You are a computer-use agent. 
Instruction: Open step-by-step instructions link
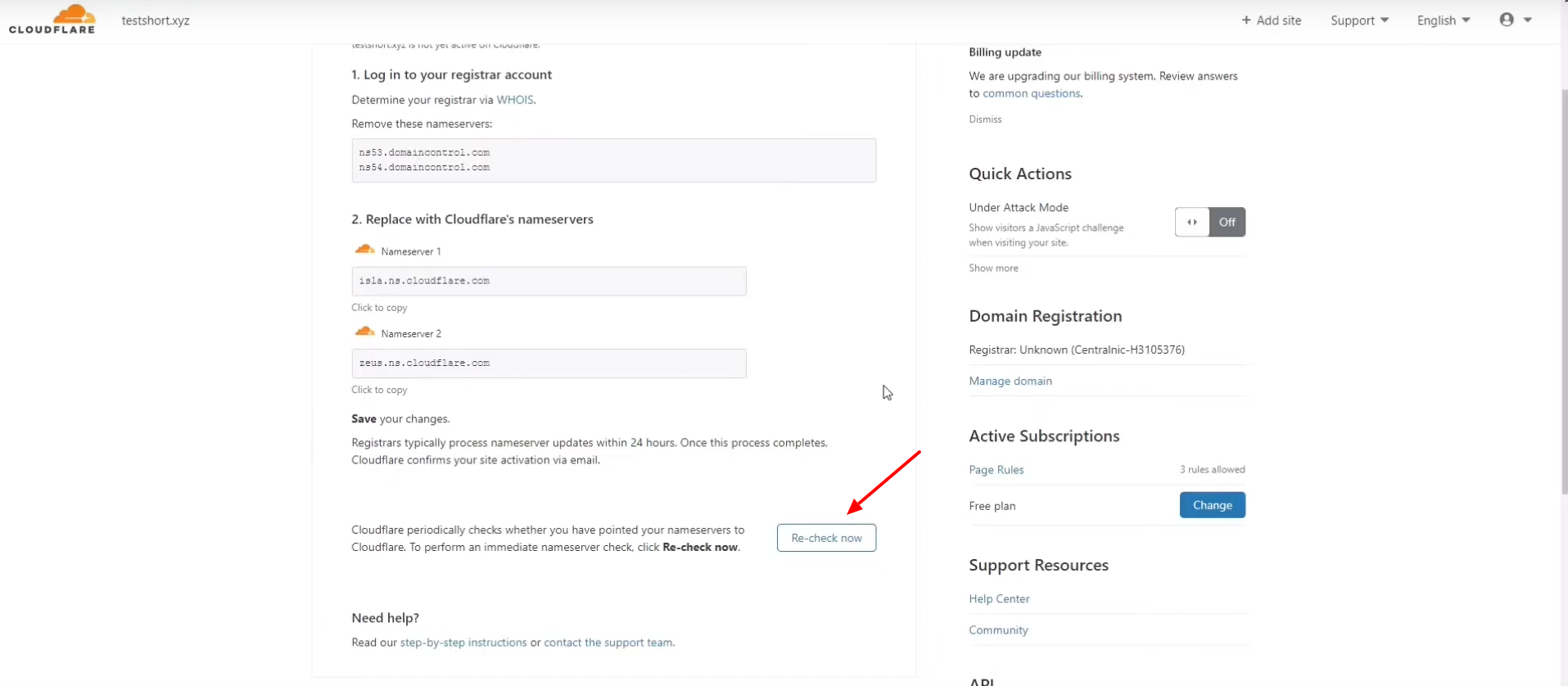coord(463,643)
